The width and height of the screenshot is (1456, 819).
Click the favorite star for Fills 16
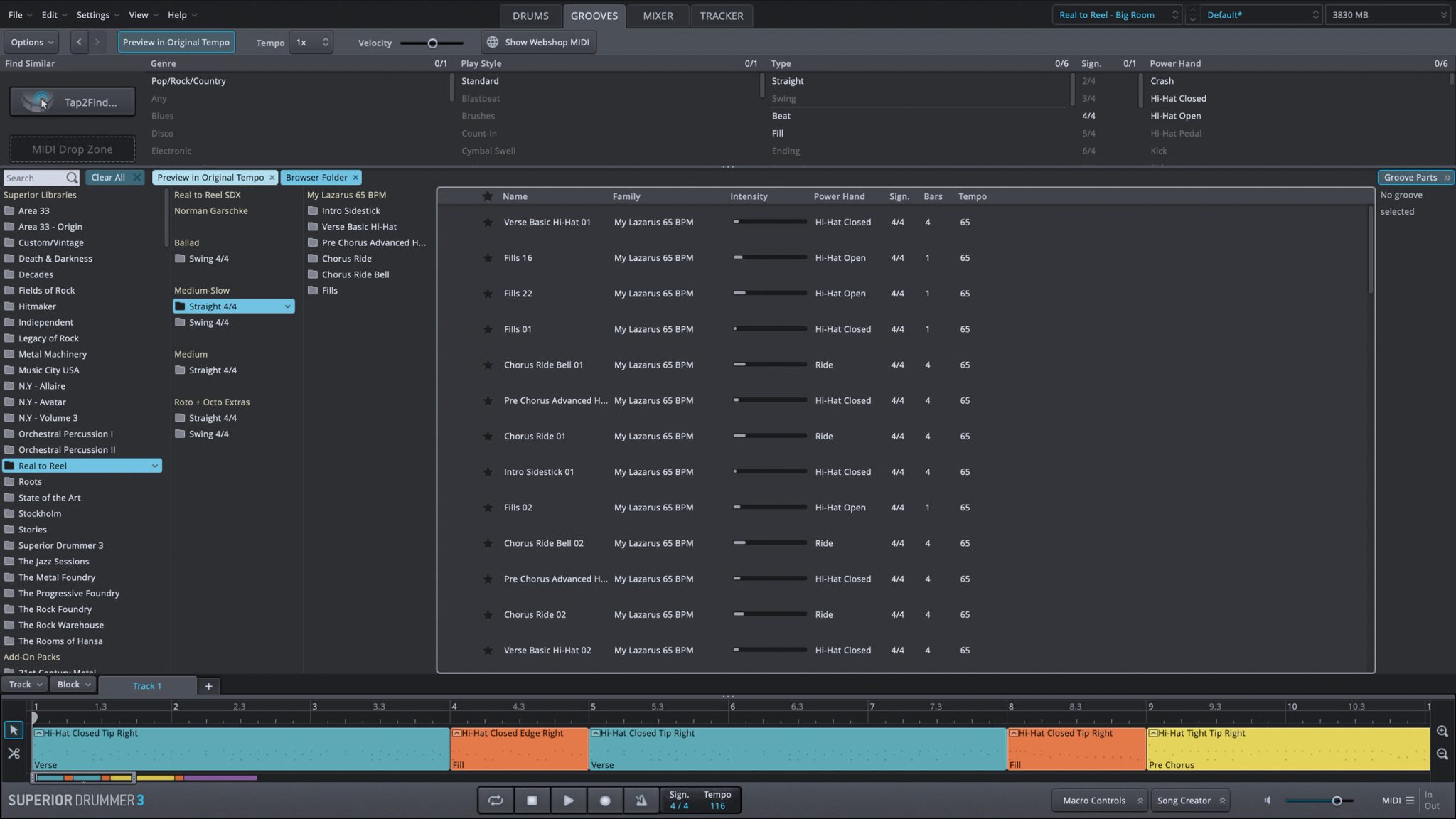tap(488, 258)
